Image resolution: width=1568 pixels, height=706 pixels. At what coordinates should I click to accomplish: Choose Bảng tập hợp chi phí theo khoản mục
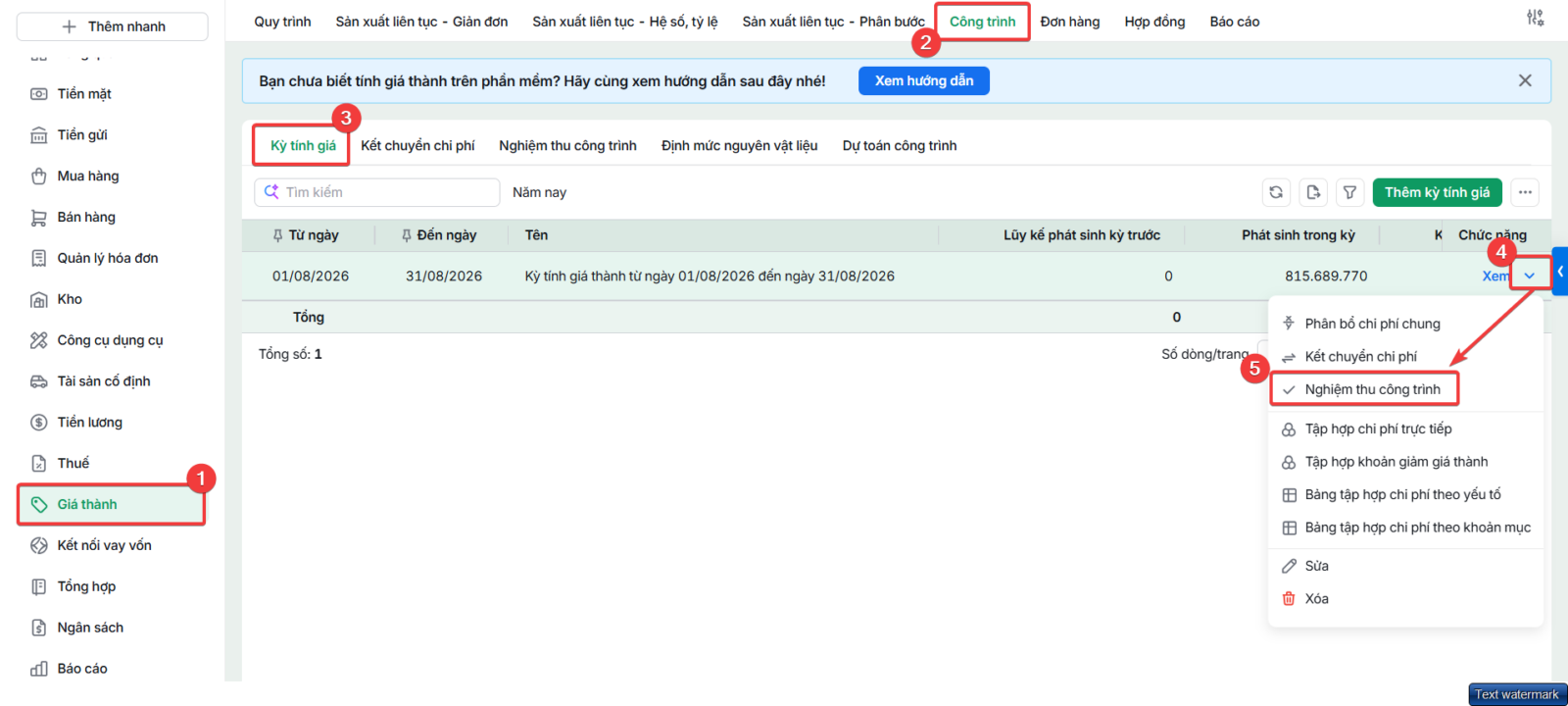point(1405,528)
